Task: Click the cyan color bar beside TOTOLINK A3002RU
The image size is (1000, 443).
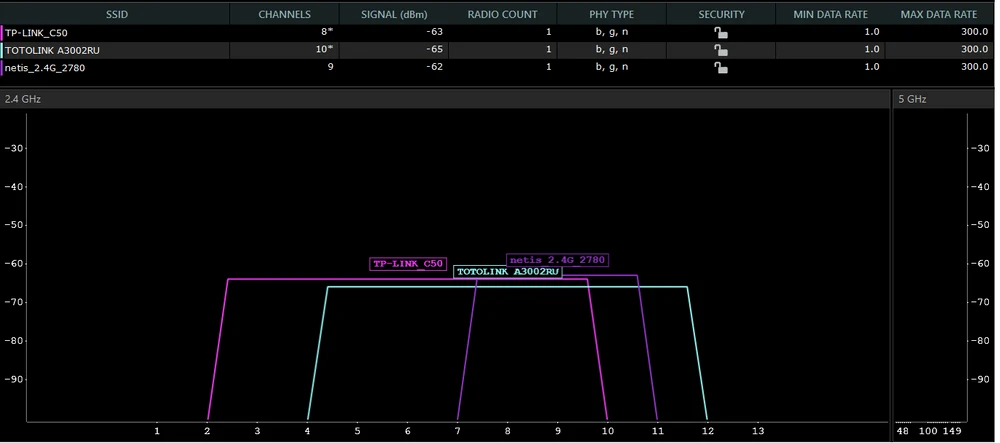Action: click(2, 50)
